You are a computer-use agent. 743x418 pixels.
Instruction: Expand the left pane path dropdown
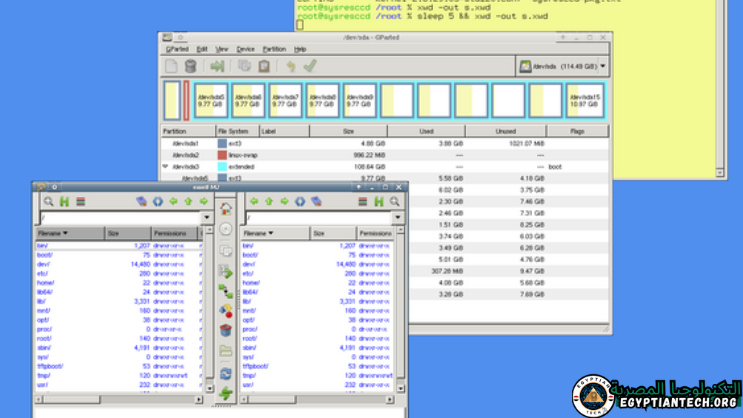tap(206, 217)
